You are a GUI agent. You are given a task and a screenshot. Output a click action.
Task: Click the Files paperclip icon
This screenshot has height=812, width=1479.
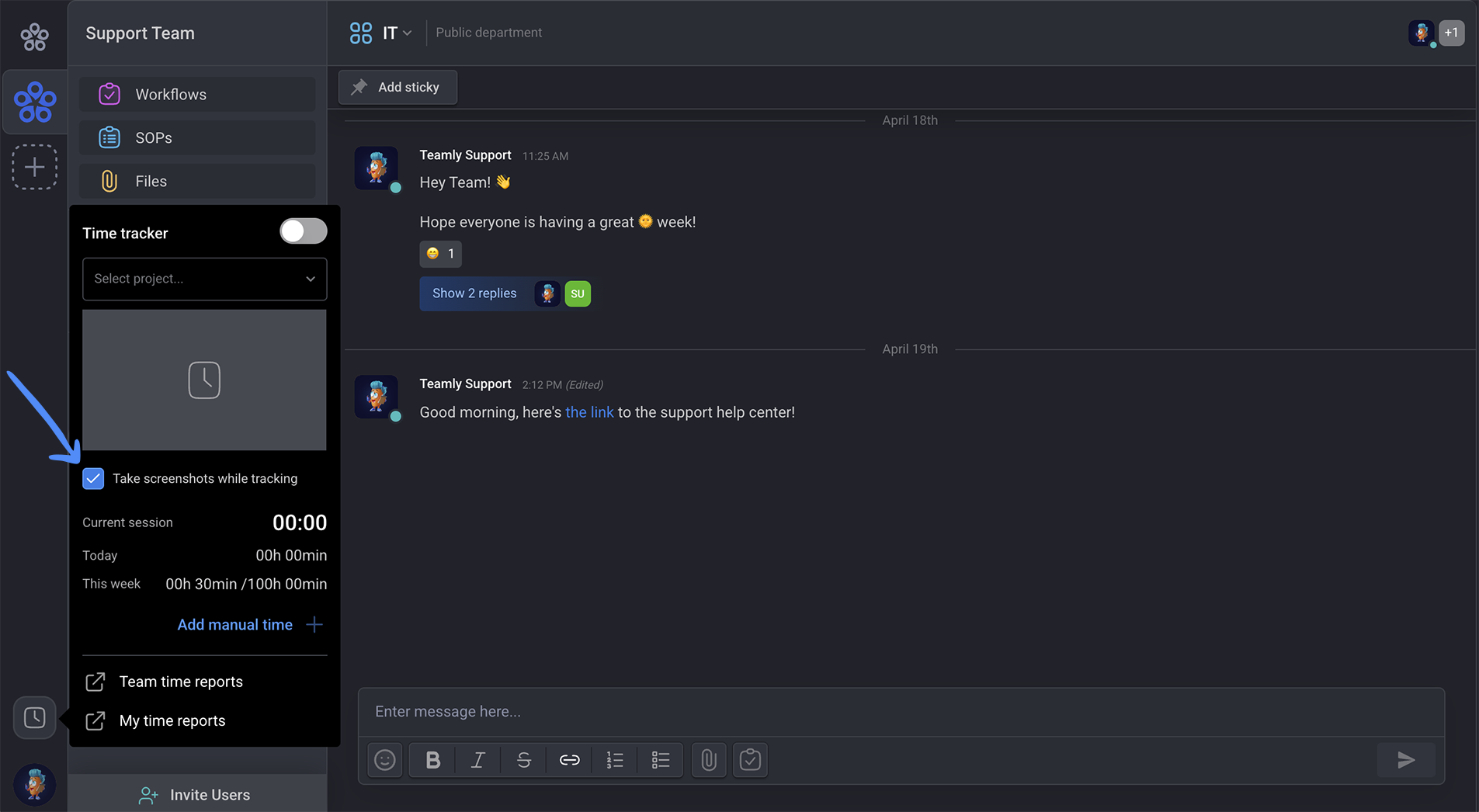pos(109,181)
